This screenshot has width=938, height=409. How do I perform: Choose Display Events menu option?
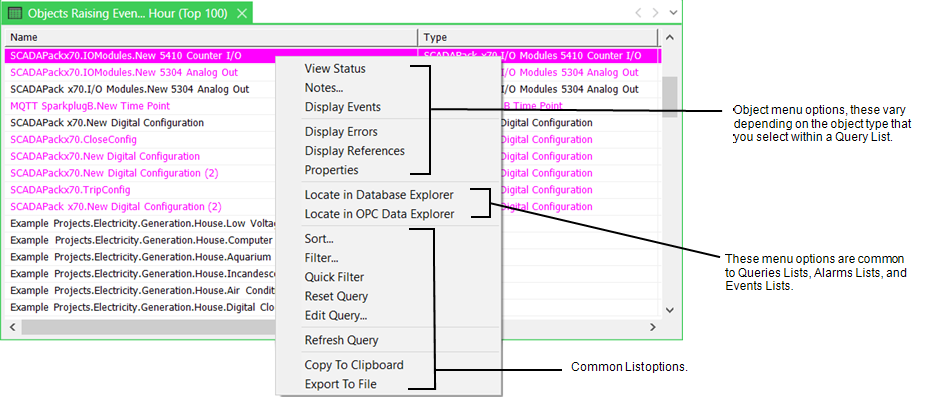[x=342, y=107]
